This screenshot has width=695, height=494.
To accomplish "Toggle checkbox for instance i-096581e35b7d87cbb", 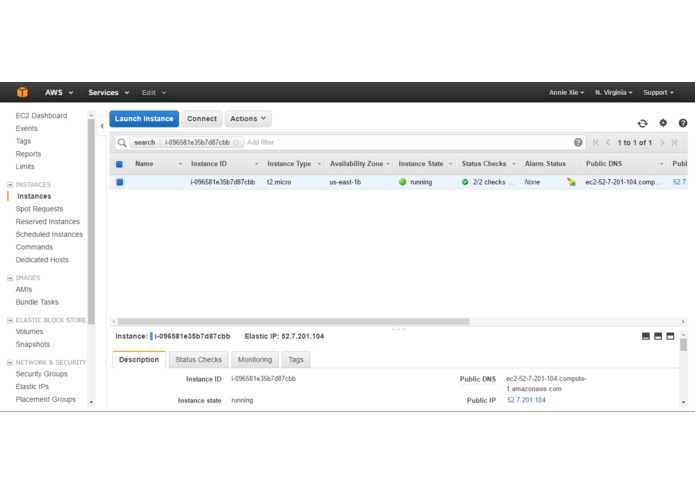I will 120,182.
